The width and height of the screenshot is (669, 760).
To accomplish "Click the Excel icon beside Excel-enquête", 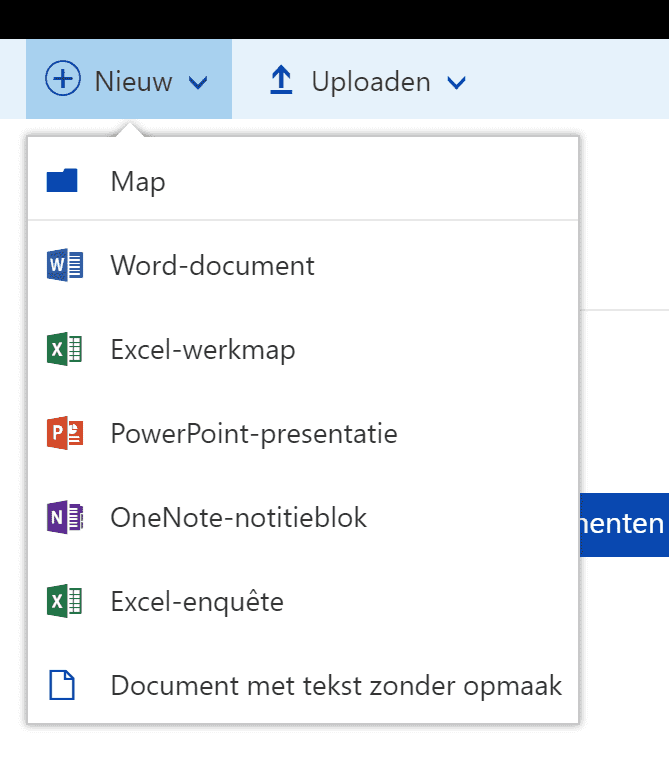I will tap(65, 601).
